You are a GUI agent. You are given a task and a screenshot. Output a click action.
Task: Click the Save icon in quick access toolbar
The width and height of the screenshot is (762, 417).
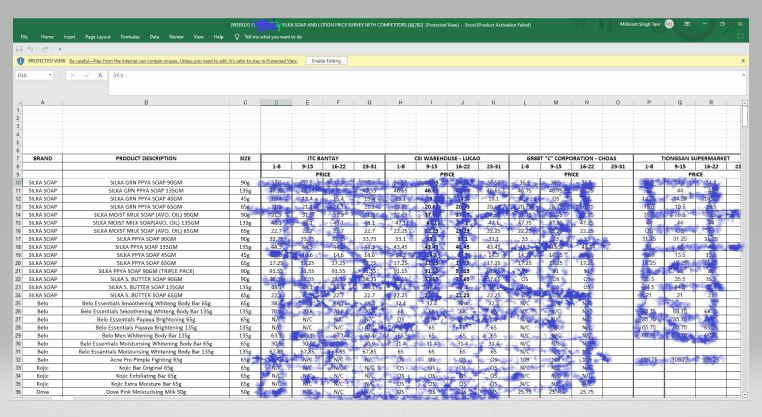point(19,49)
